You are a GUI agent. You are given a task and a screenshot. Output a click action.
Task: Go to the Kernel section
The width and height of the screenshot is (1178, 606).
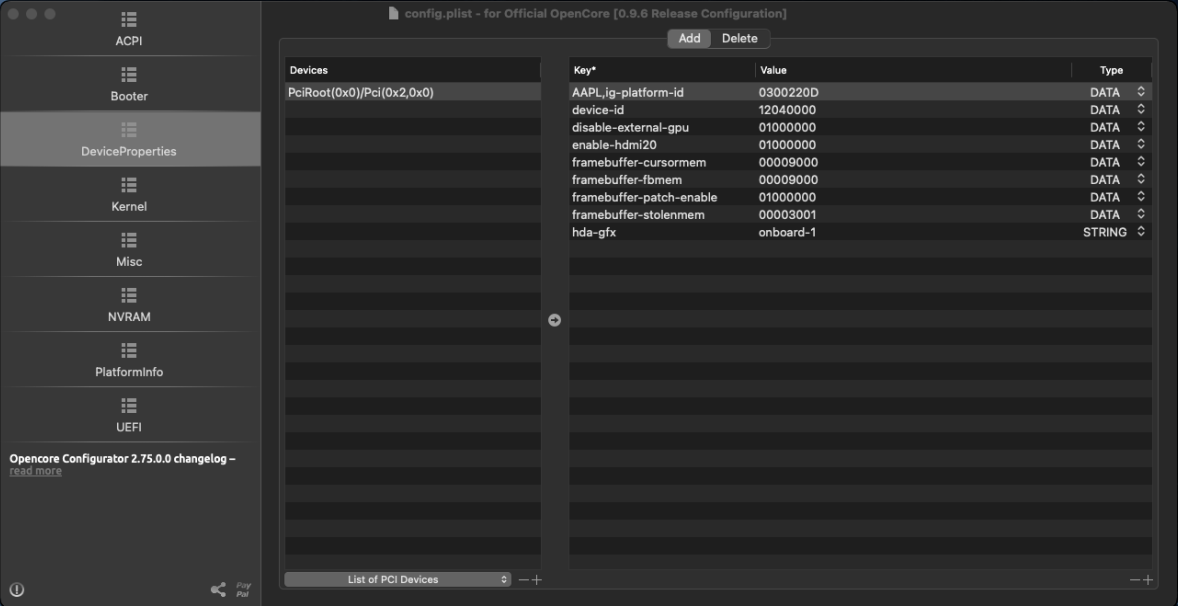coord(129,194)
